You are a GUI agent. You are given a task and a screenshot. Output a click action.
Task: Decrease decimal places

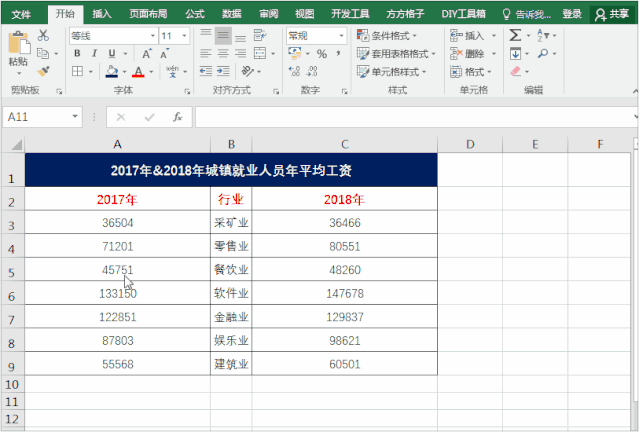click(x=313, y=71)
